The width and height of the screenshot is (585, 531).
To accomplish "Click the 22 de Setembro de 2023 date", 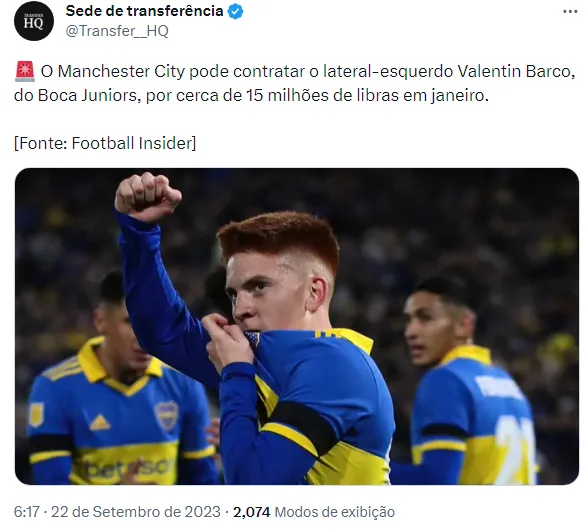I will coord(136,512).
